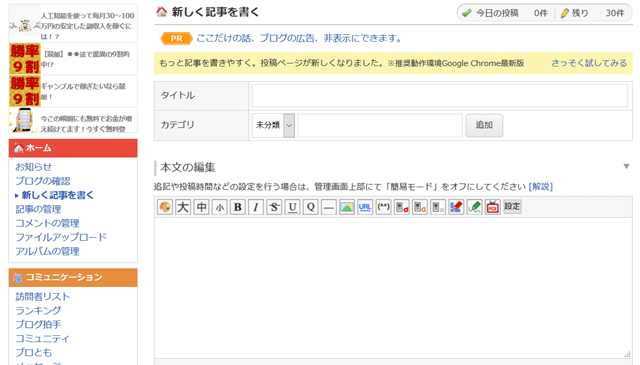Insert mobile emoji with gray mark
This screenshot has height=365, width=640.
pyautogui.click(x=438, y=207)
